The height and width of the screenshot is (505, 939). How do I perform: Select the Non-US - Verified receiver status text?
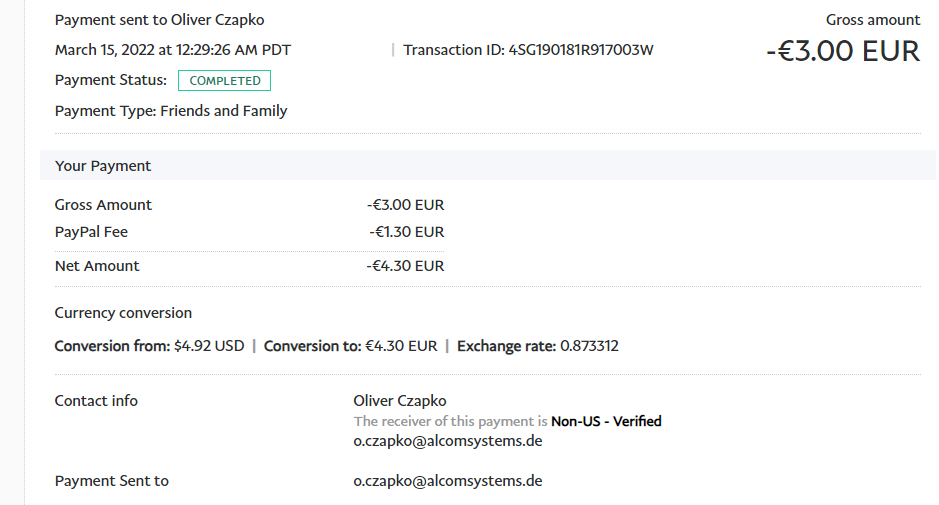click(x=606, y=421)
